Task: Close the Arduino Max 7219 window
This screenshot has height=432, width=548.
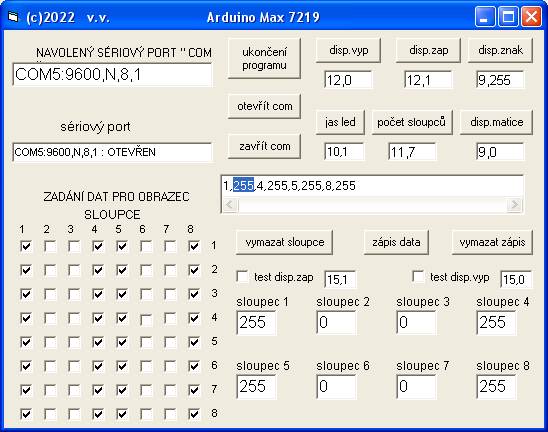Action: point(531,16)
